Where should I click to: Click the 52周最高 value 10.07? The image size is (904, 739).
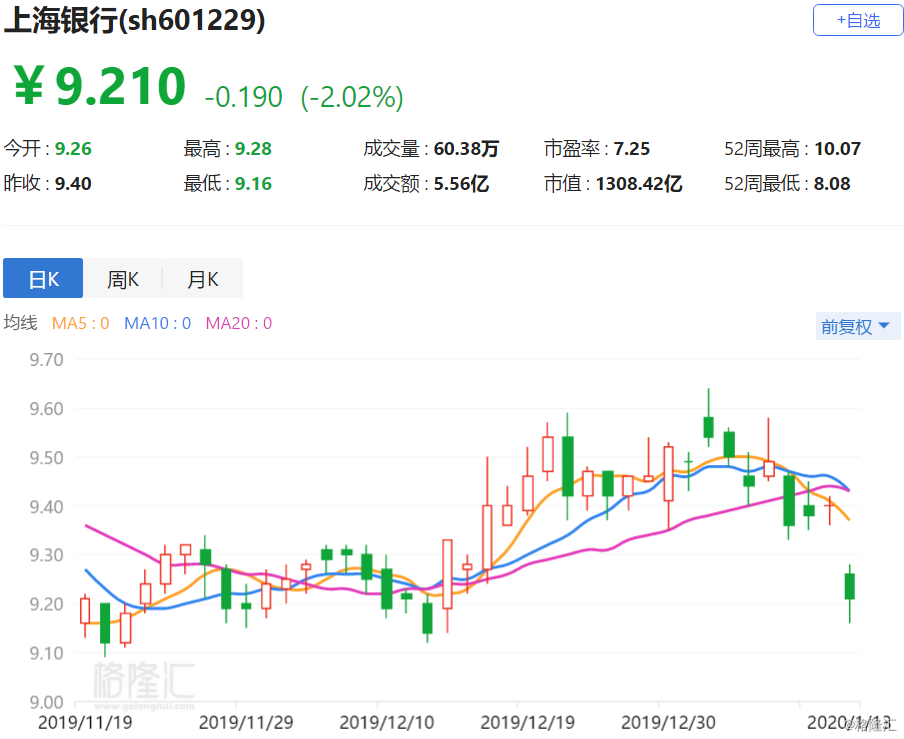(x=837, y=149)
